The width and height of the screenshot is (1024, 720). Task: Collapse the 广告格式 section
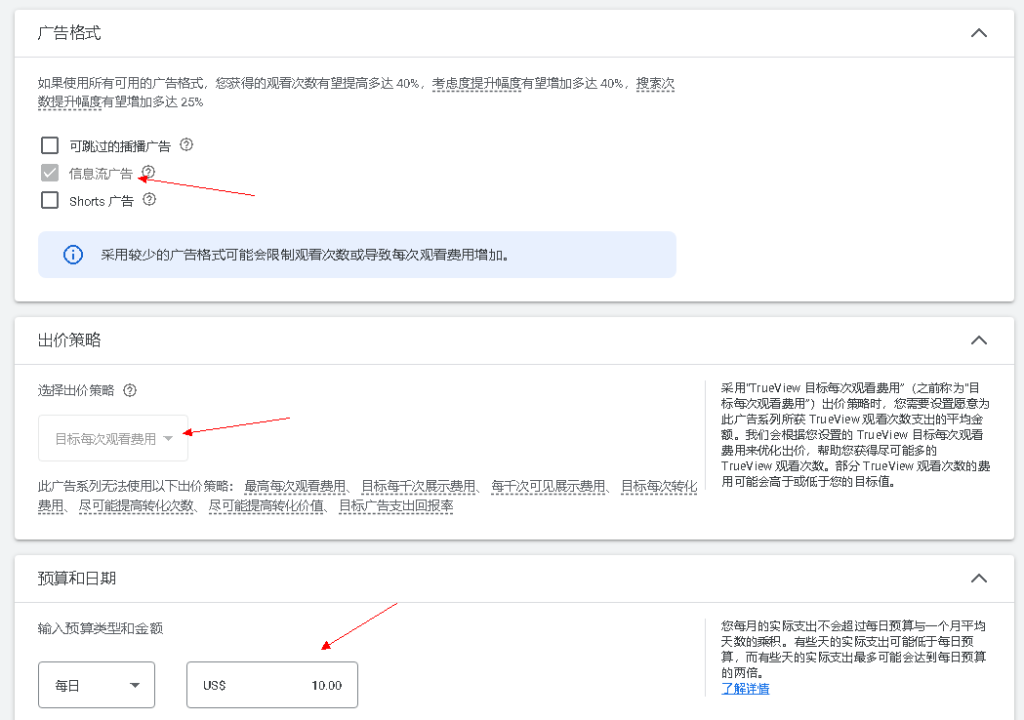[x=978, y=33]
